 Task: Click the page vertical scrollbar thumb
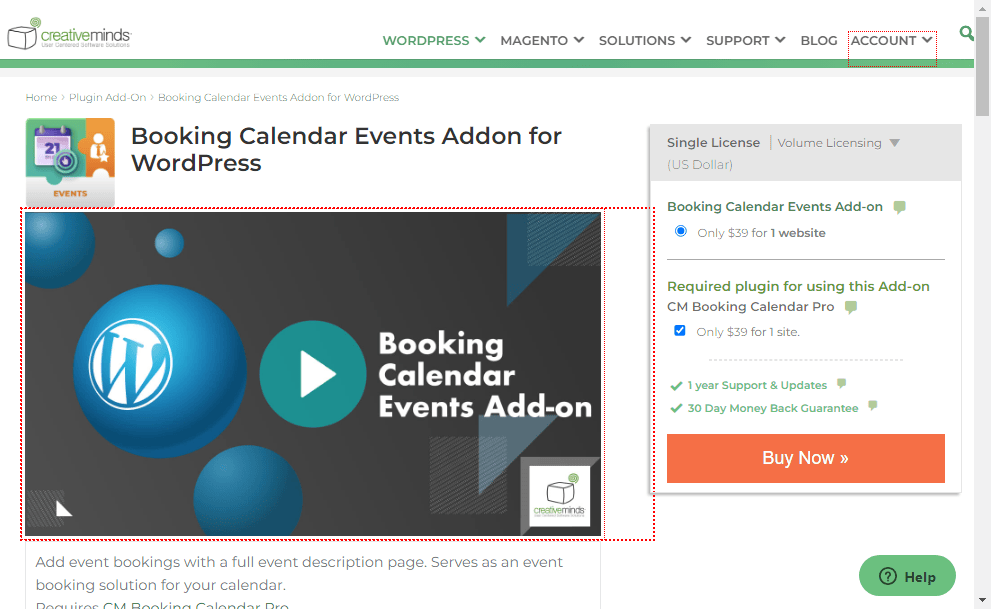[982, 67]
